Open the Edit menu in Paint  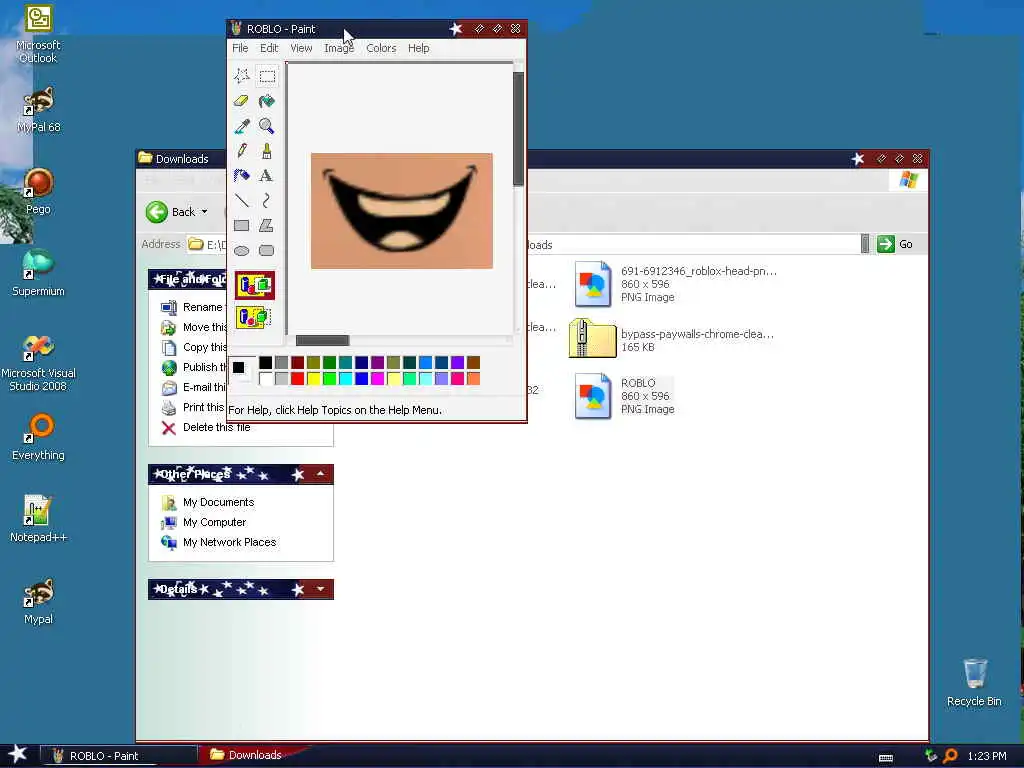coord(268,48)
